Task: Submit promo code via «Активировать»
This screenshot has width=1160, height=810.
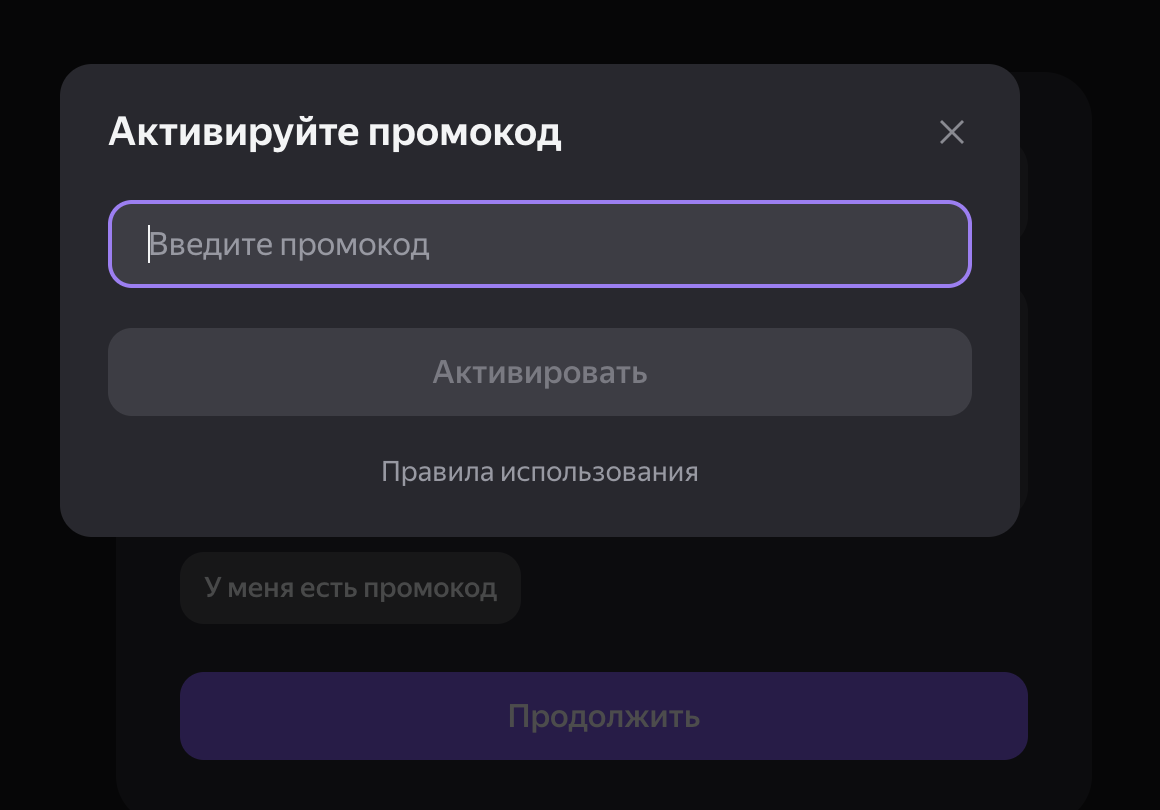Action: tap(540, 371)
